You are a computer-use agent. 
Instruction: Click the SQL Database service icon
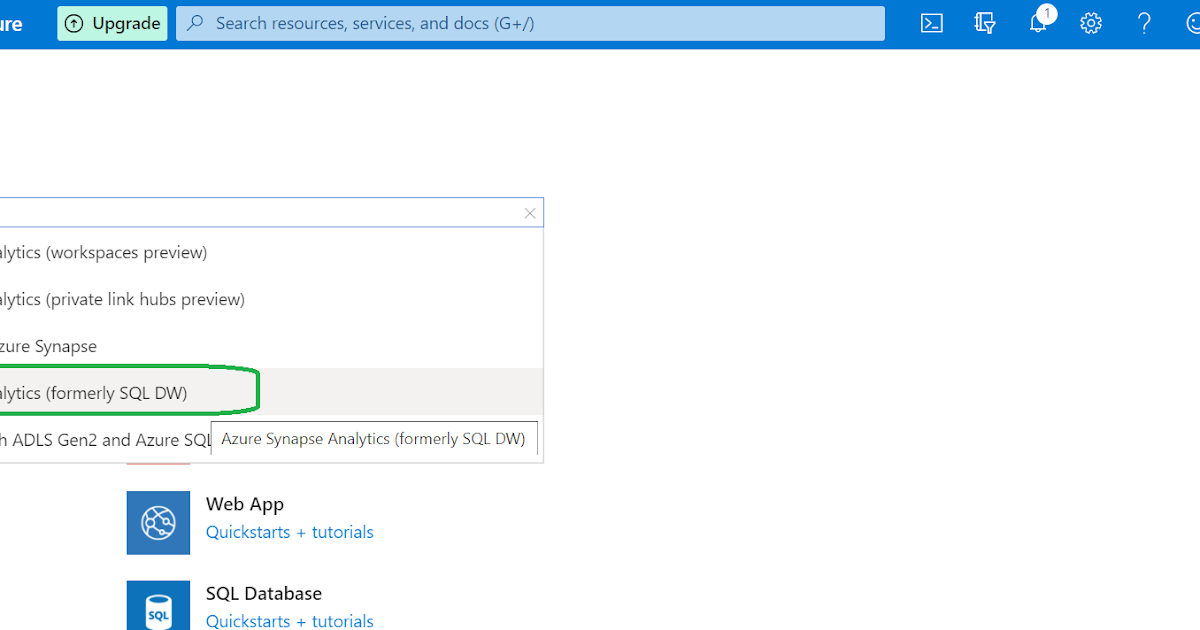(158, 605)
